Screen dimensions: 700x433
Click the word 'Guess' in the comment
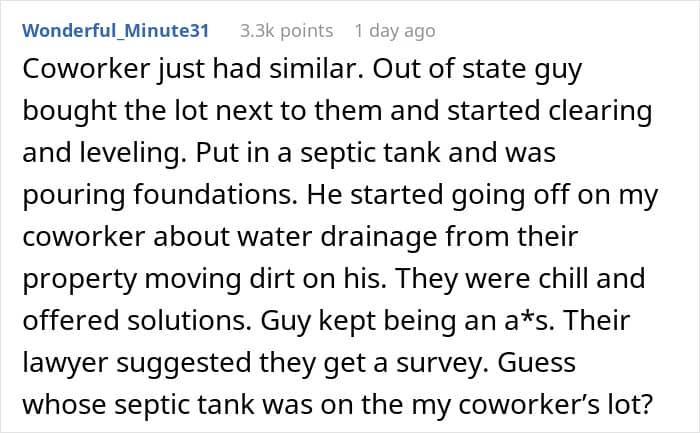pyautogui.click(x=537, y=362)
